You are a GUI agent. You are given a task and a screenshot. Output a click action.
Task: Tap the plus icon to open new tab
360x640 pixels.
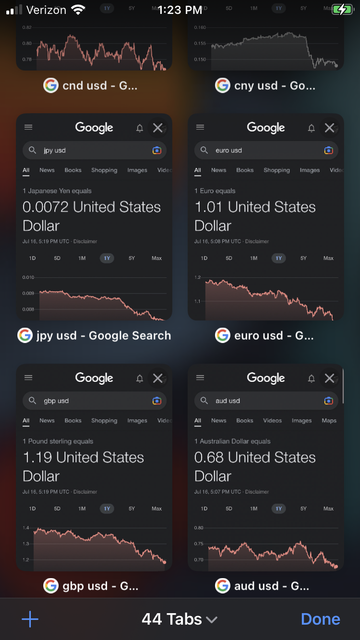[30, 619]
